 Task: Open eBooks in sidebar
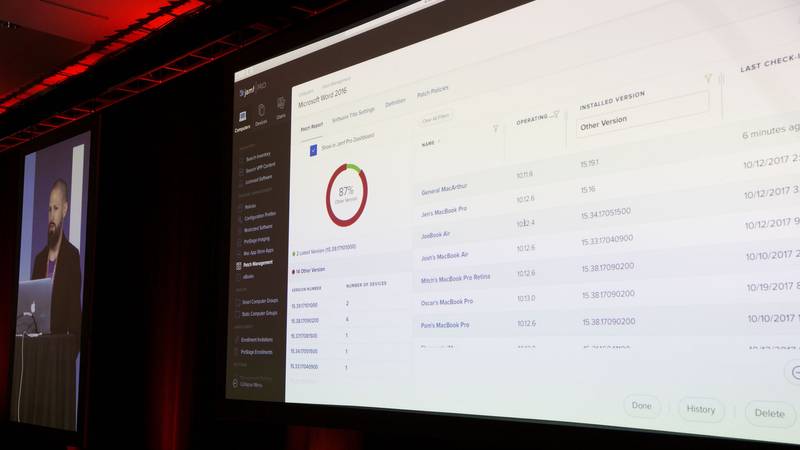pyautogui.click(x=248, y=277)
